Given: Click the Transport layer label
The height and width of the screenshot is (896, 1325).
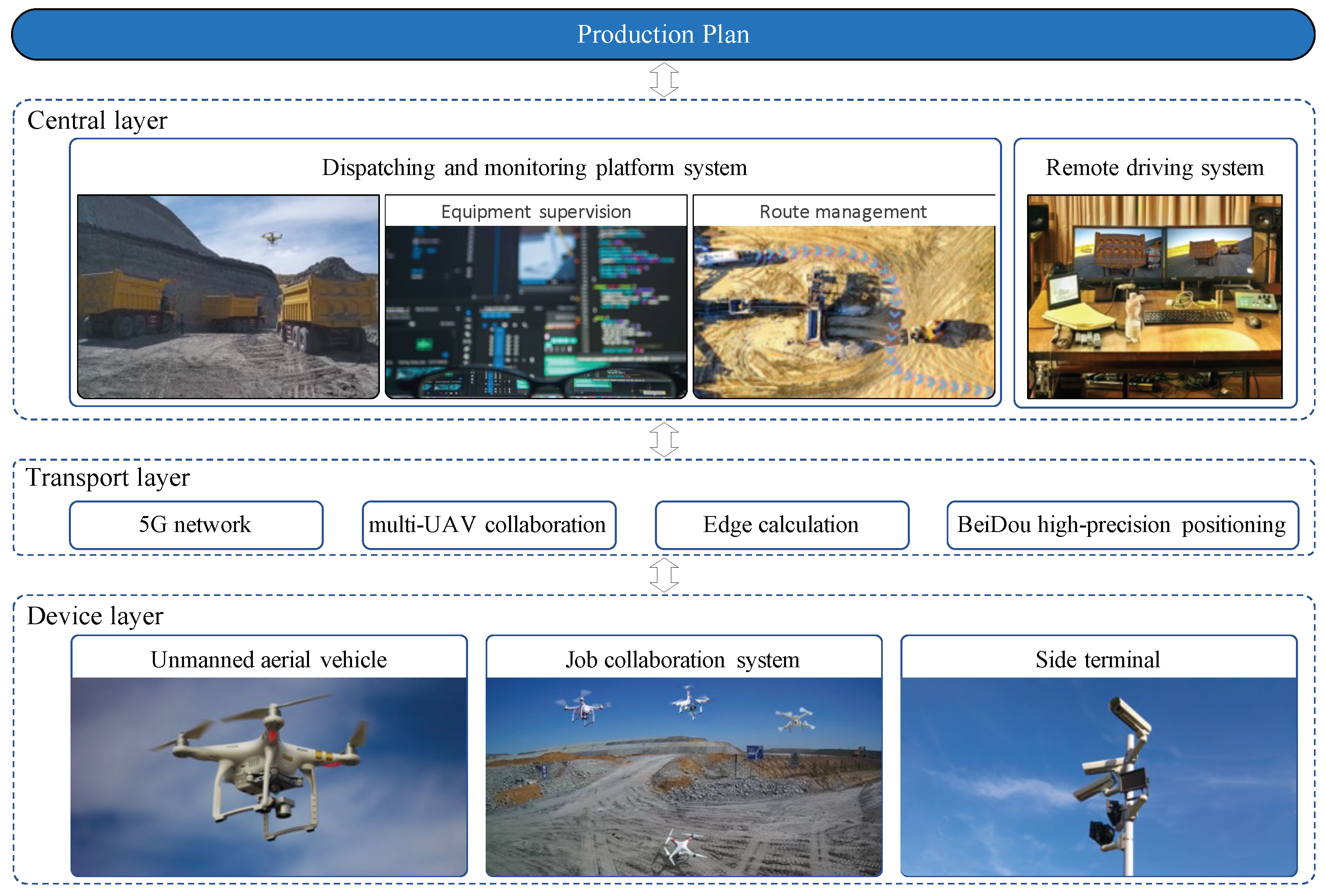Looking at the screenshot, I should (x=107, y=478).
